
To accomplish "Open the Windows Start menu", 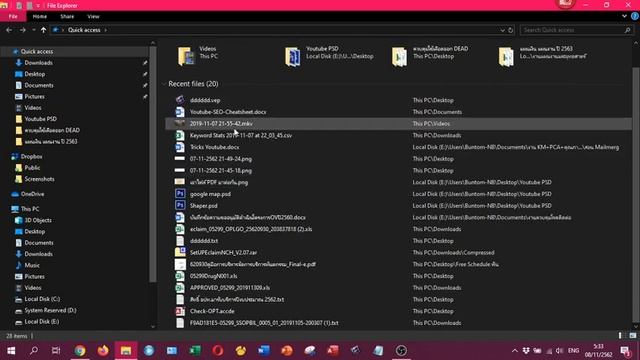I will point(11,351).
